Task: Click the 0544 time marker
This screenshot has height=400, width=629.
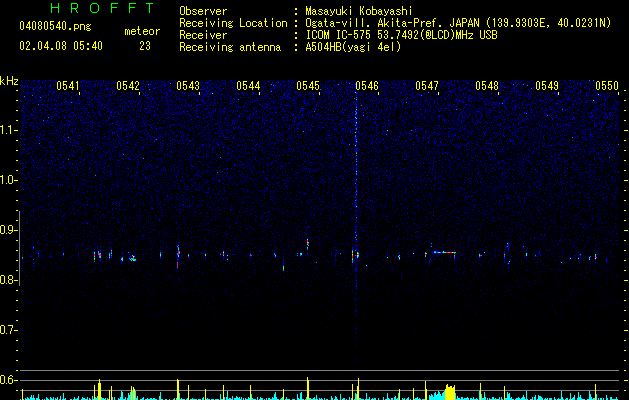Action: [x=248, y=86]
